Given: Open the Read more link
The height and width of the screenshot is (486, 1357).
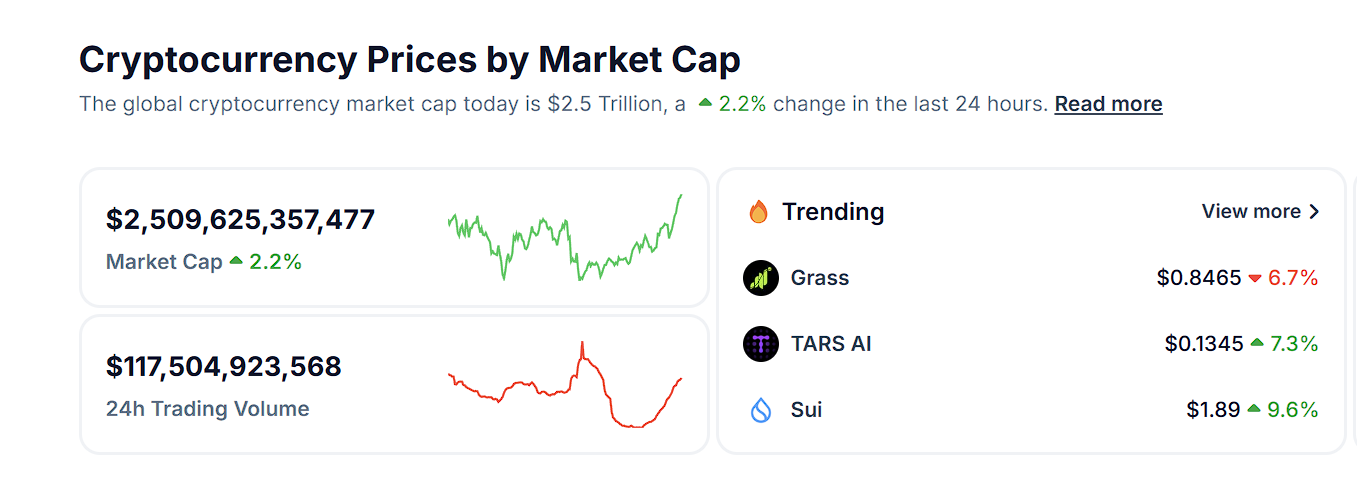Looking at the screenshot, I should coord(1108,104).
